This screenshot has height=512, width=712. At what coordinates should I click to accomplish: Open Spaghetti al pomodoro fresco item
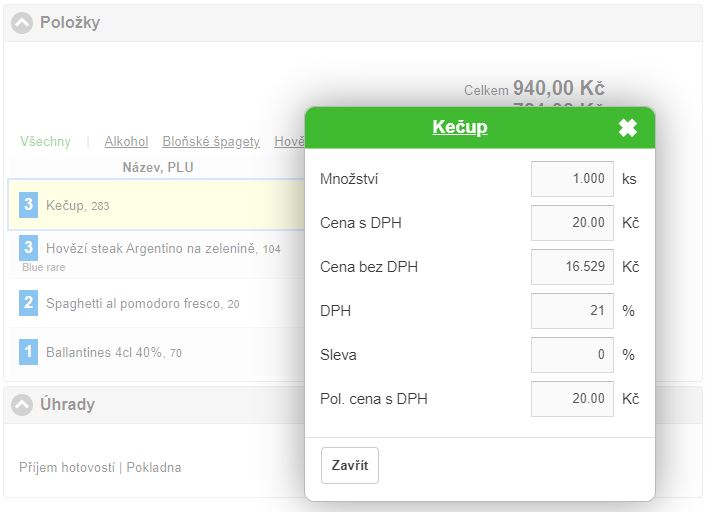coord(133,303)
